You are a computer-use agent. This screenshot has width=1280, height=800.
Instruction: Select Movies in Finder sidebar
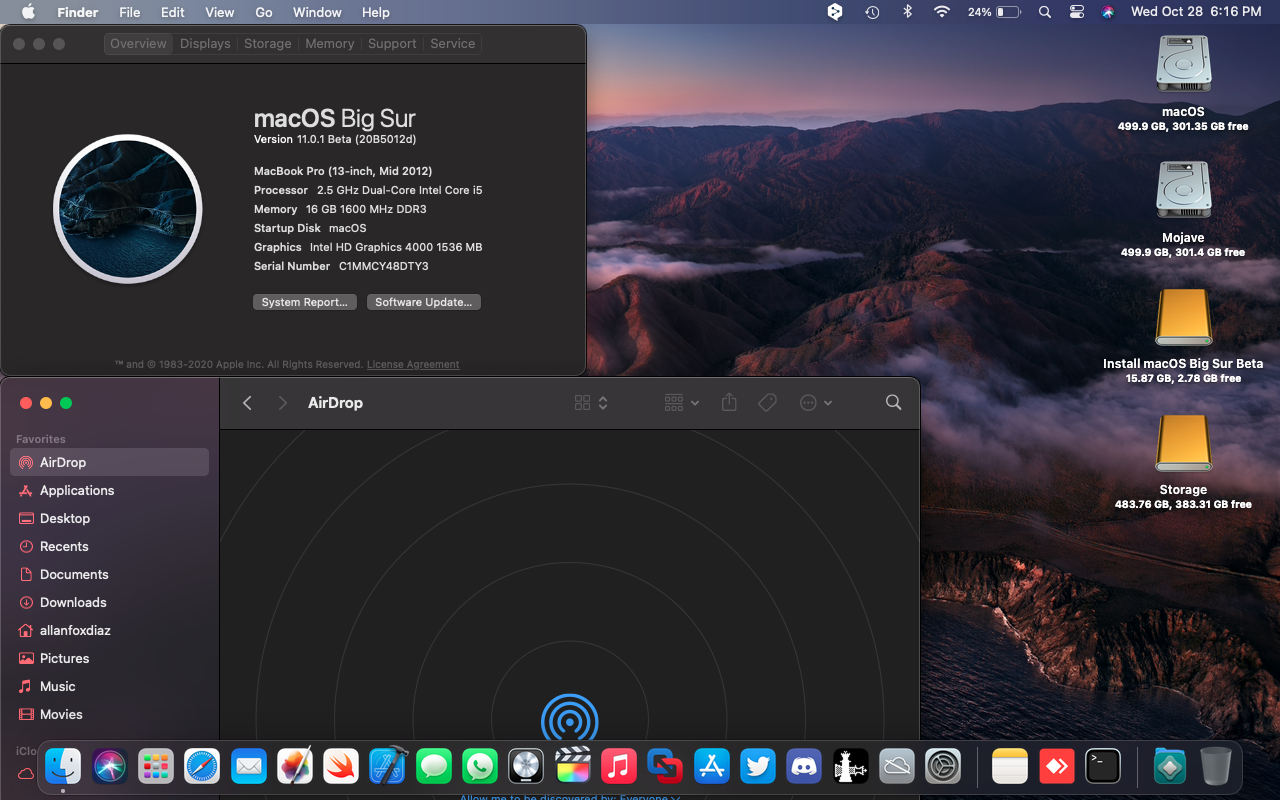[x=109, y=714]
